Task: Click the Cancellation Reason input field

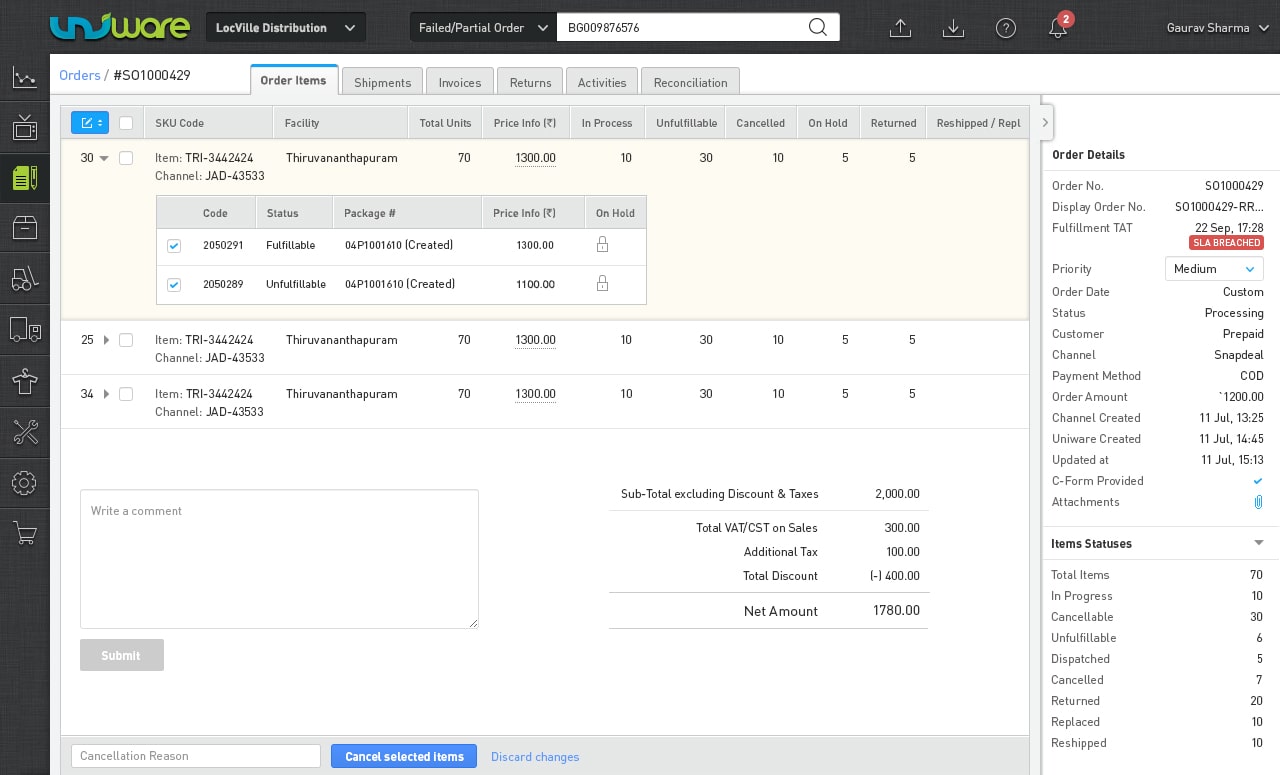Action: (196, 756)
